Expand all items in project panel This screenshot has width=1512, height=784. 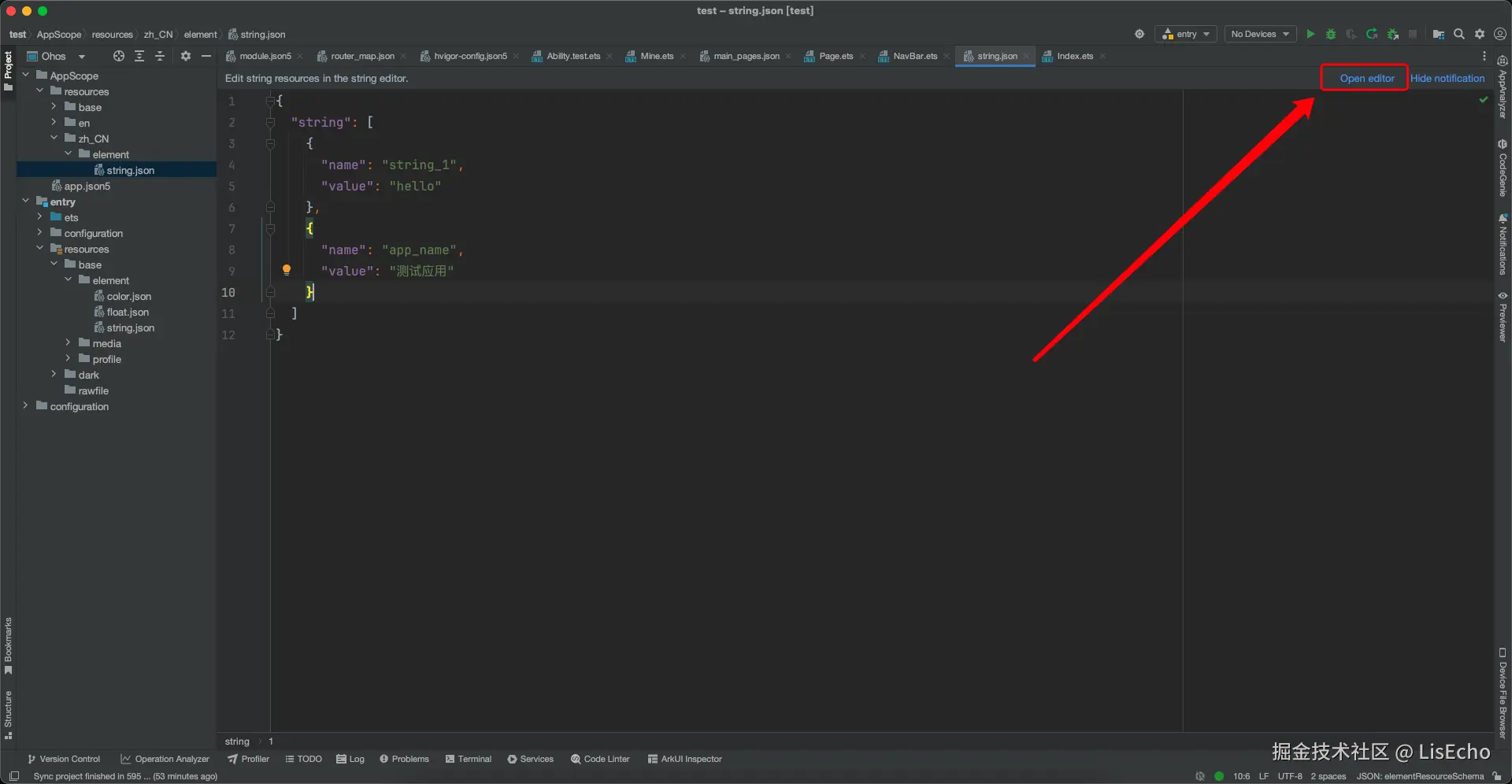(139, 56)
